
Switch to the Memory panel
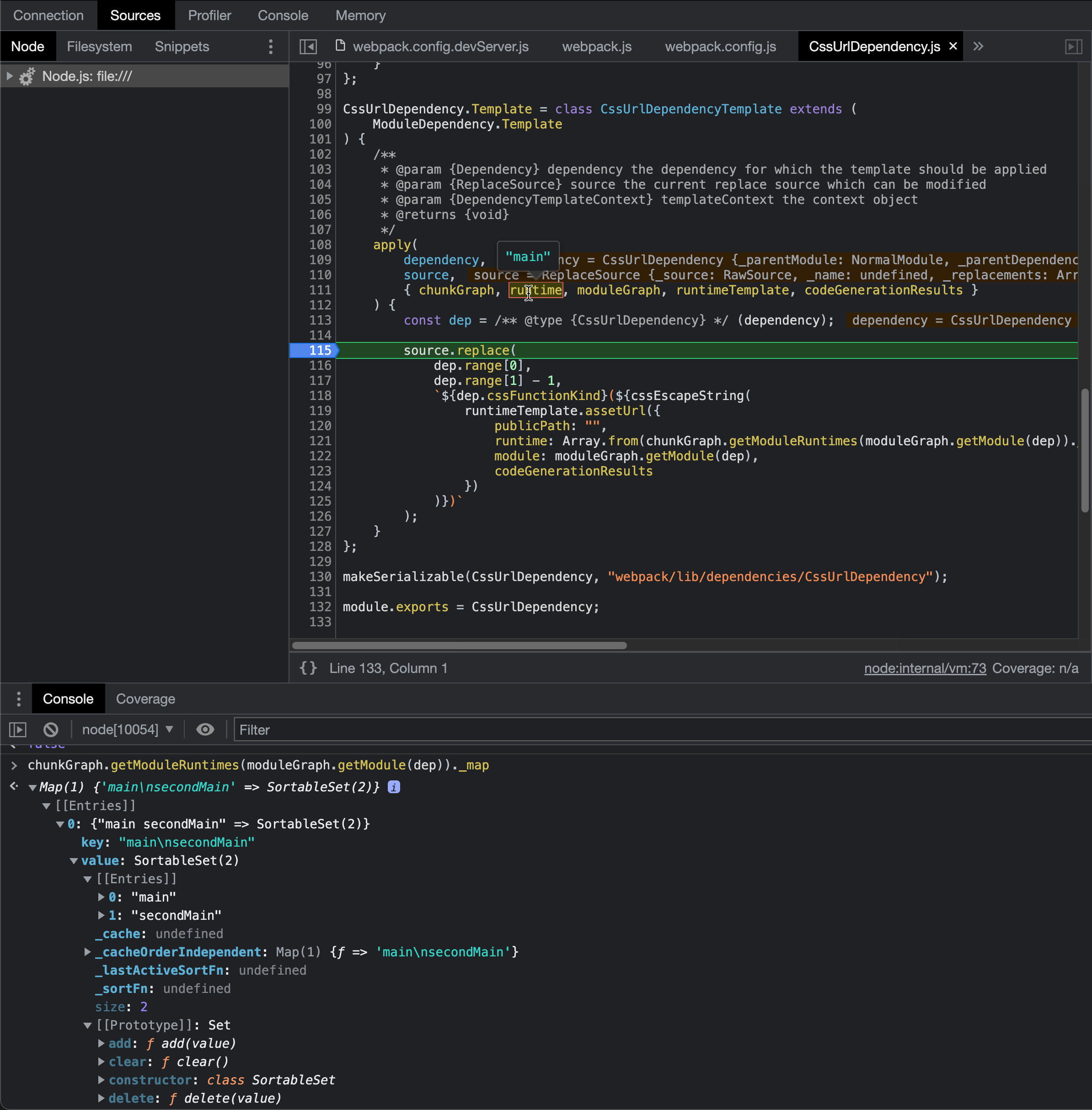coord(360,16)
